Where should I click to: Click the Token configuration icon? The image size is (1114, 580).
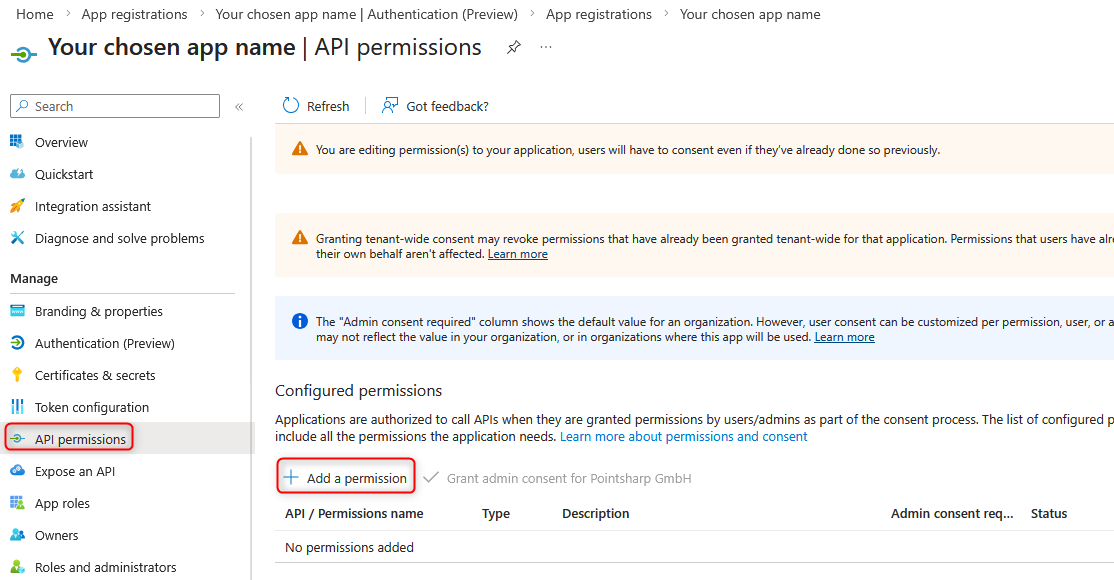[x=17, y=407]
